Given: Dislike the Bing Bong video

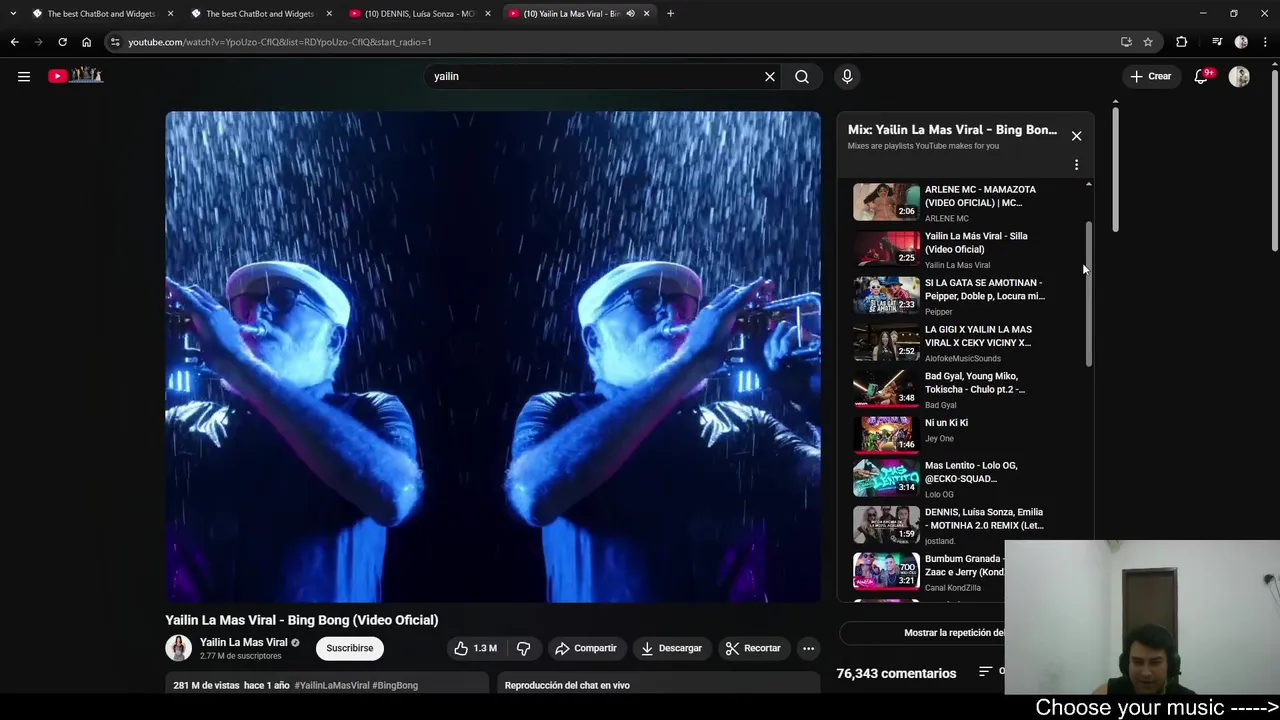Looking at the screenshot, I should pyautogui.click(x=523, y=648).
